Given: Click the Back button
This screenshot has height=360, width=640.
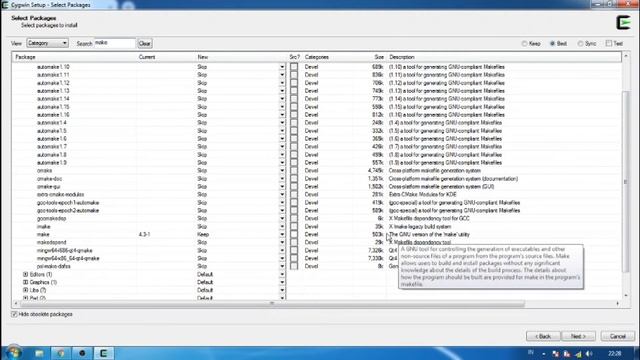Looking at the screenshot, I should (x=543, y=336).
